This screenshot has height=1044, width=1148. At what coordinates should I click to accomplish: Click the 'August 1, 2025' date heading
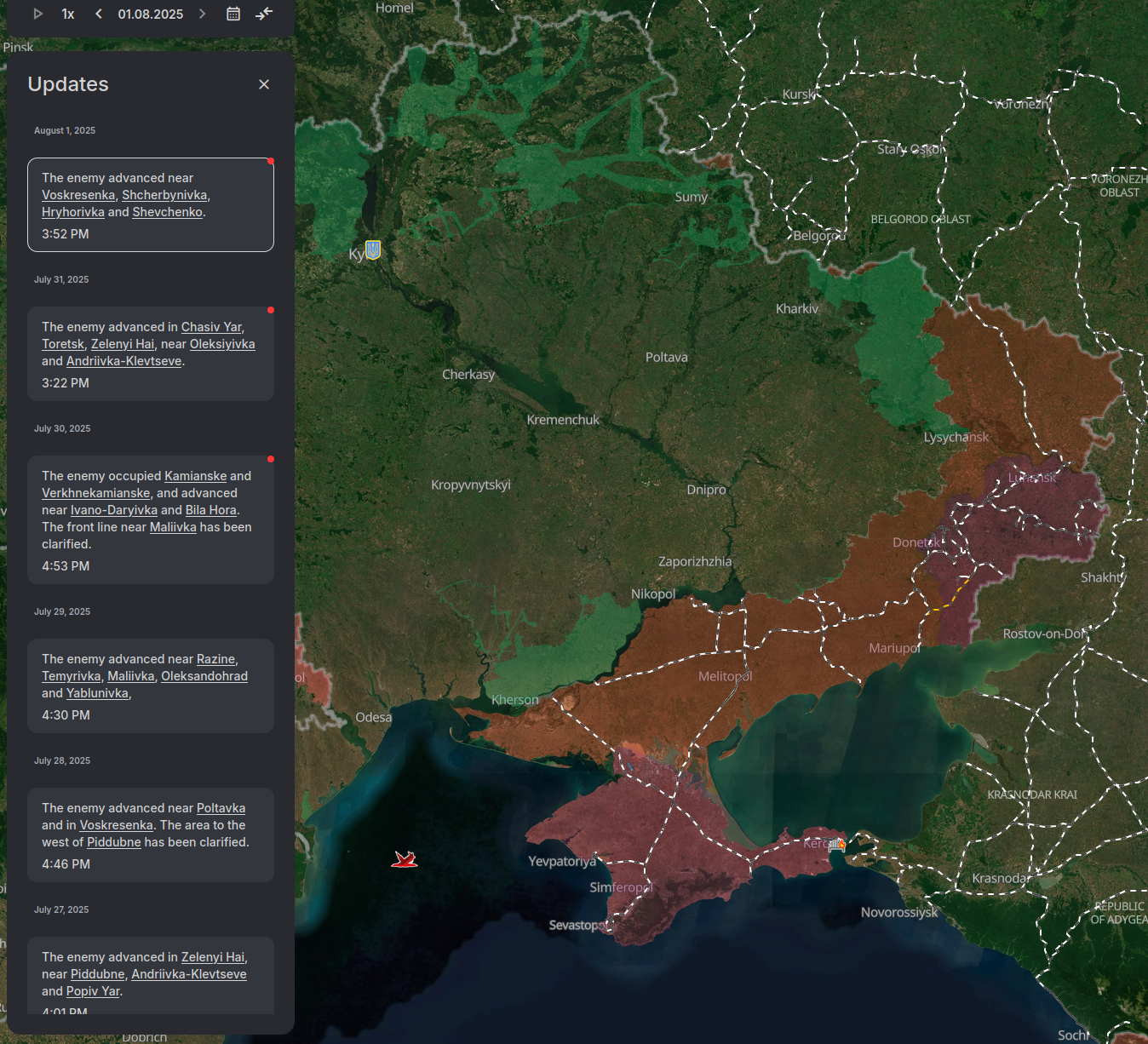(x=65, y=130)
